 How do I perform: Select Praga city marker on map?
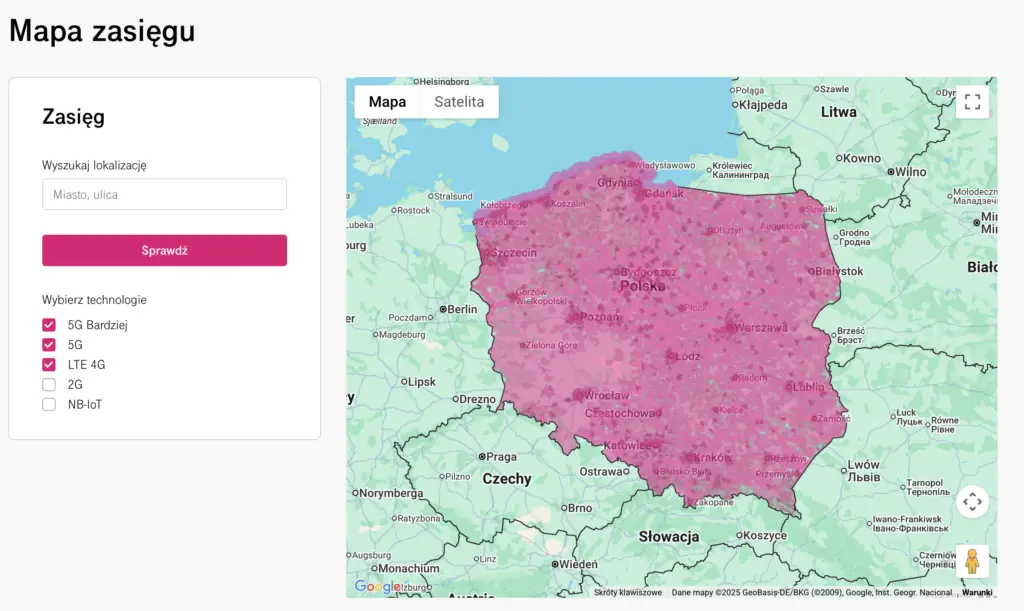point(495,456)
